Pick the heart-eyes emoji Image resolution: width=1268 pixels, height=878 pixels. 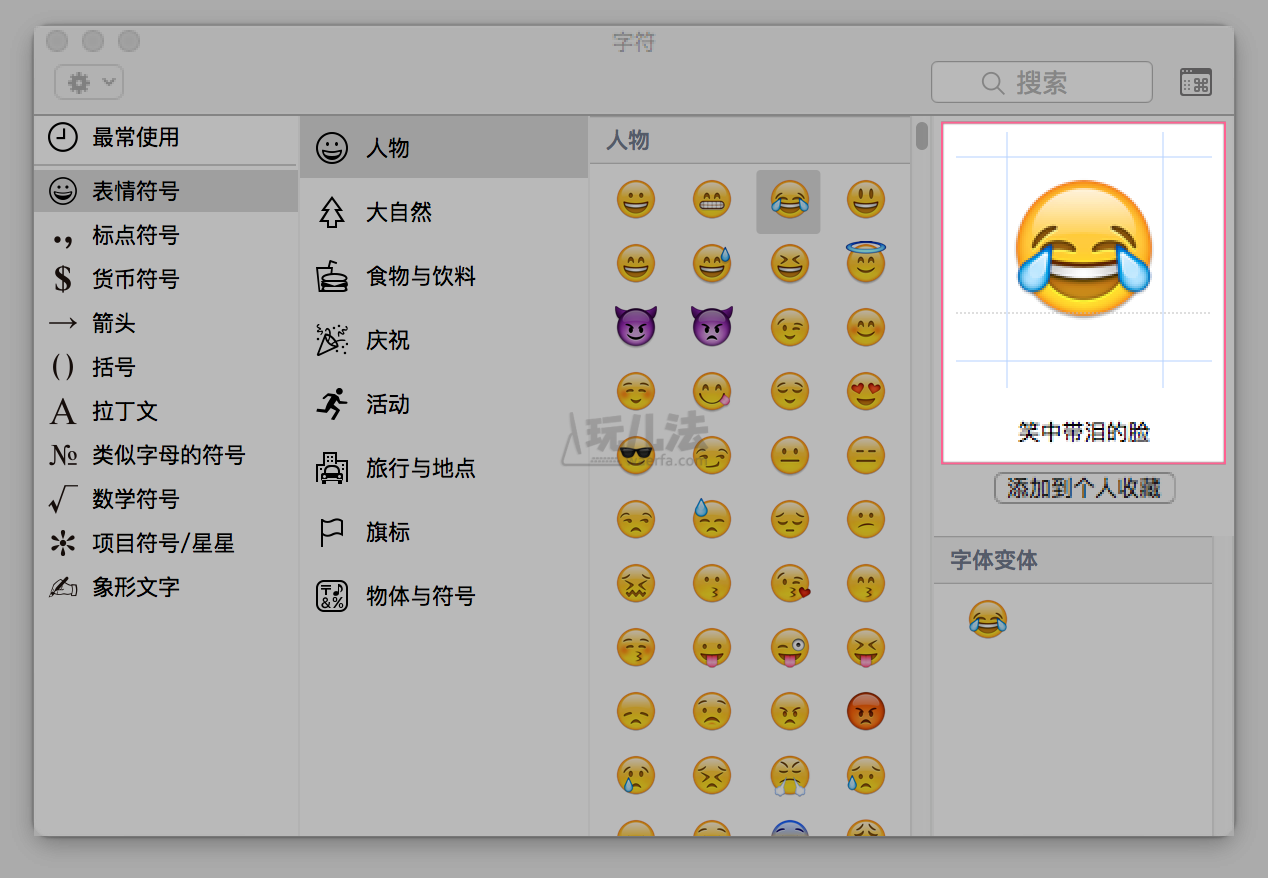(866, 392)
